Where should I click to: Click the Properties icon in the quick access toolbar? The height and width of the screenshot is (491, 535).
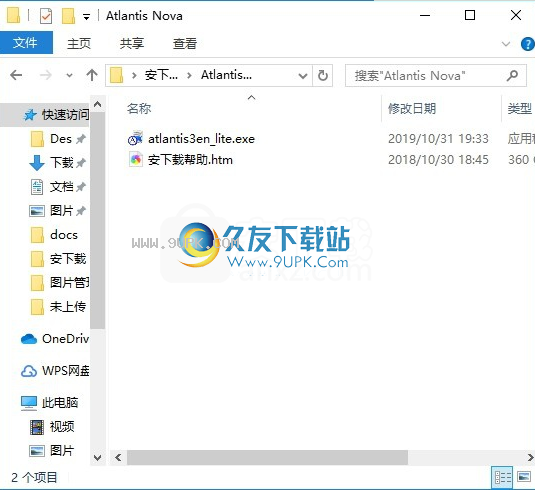46,16
